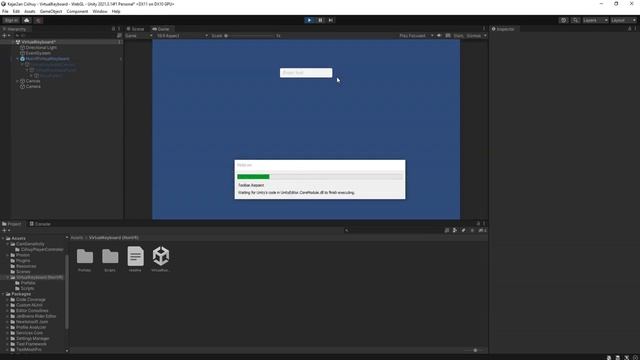Viewport: 640px width, 360px height.
Task: Toggle the mute audio icon in Game view
Action: point(439,36)
